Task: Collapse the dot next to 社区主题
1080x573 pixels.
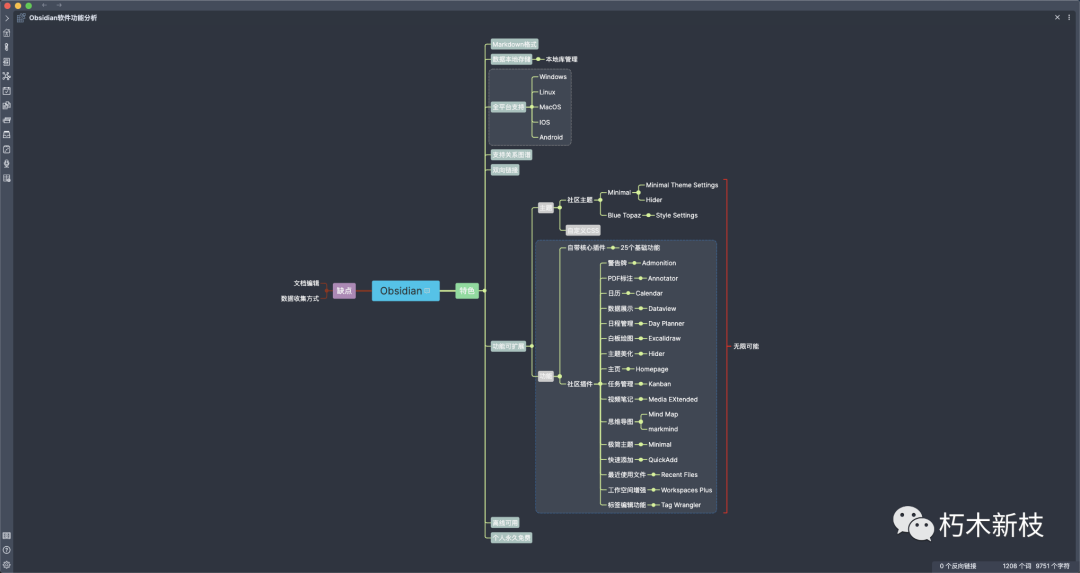Action: click(x=600, y=200)
